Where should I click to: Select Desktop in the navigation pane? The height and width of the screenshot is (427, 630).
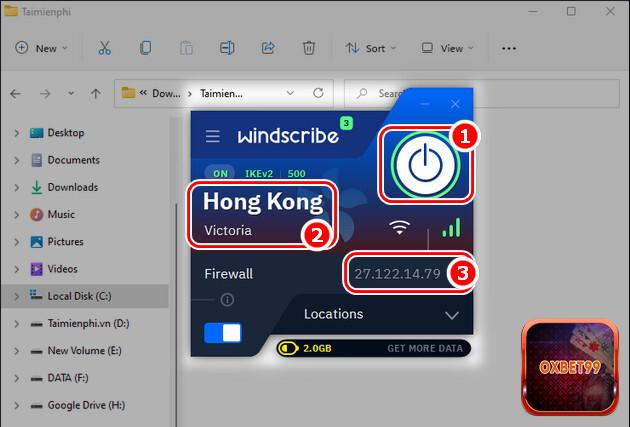tap(66, 133)
